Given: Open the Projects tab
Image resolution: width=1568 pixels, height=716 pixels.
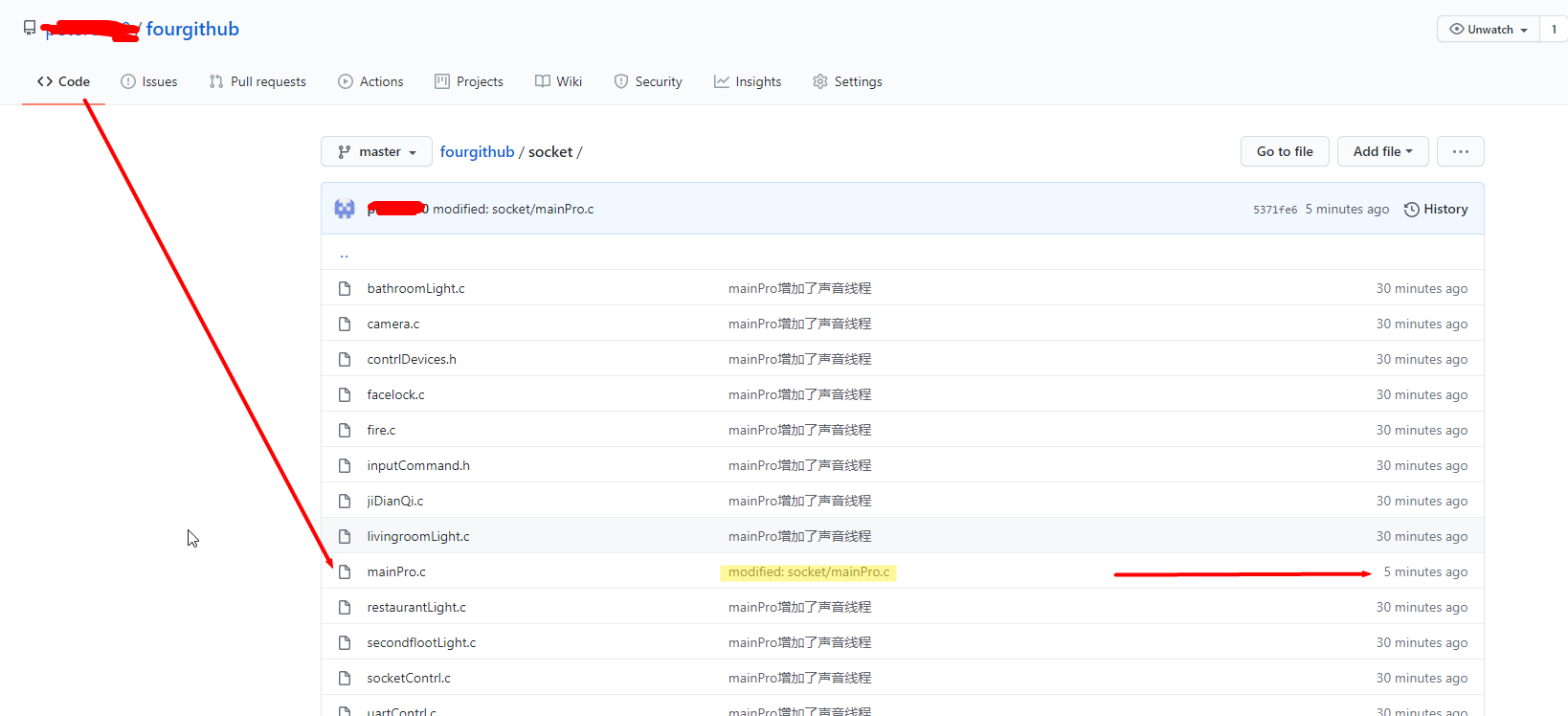Looking at the screenshot, I should (469, 81).
